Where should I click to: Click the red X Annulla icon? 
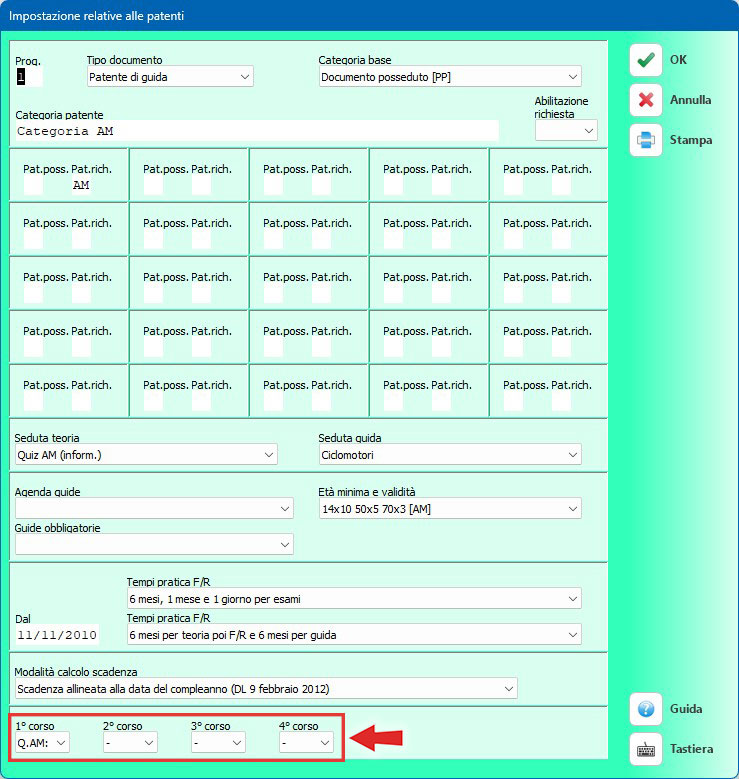[646, 100]
